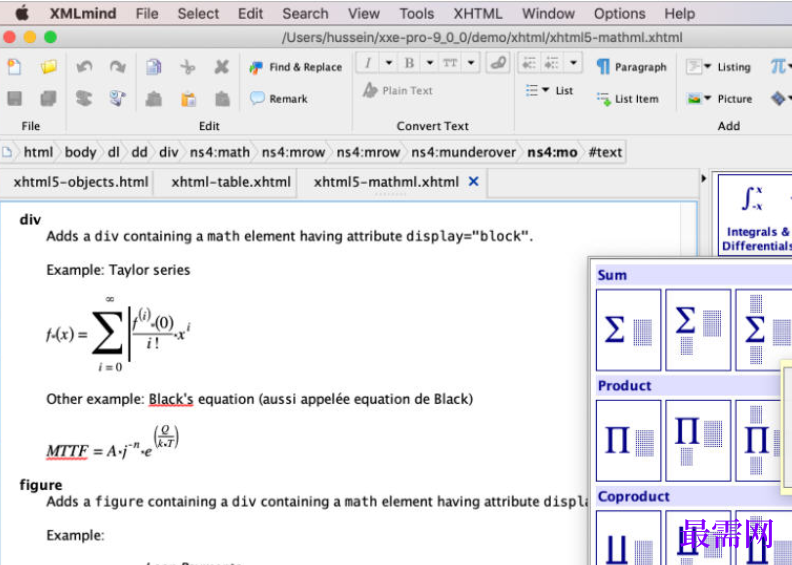The height and width of the screenshot is (565, 792).
Task: Cut selection with the scissors icon
Action: point(188,67)
